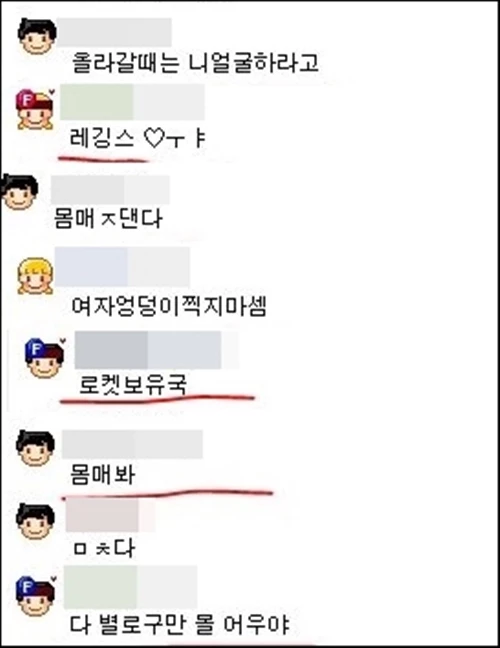Viewport: 500px width, 648px height.
Task: Select the 다 별로구만 몰 어우야 comment
Action: (179, 625)
